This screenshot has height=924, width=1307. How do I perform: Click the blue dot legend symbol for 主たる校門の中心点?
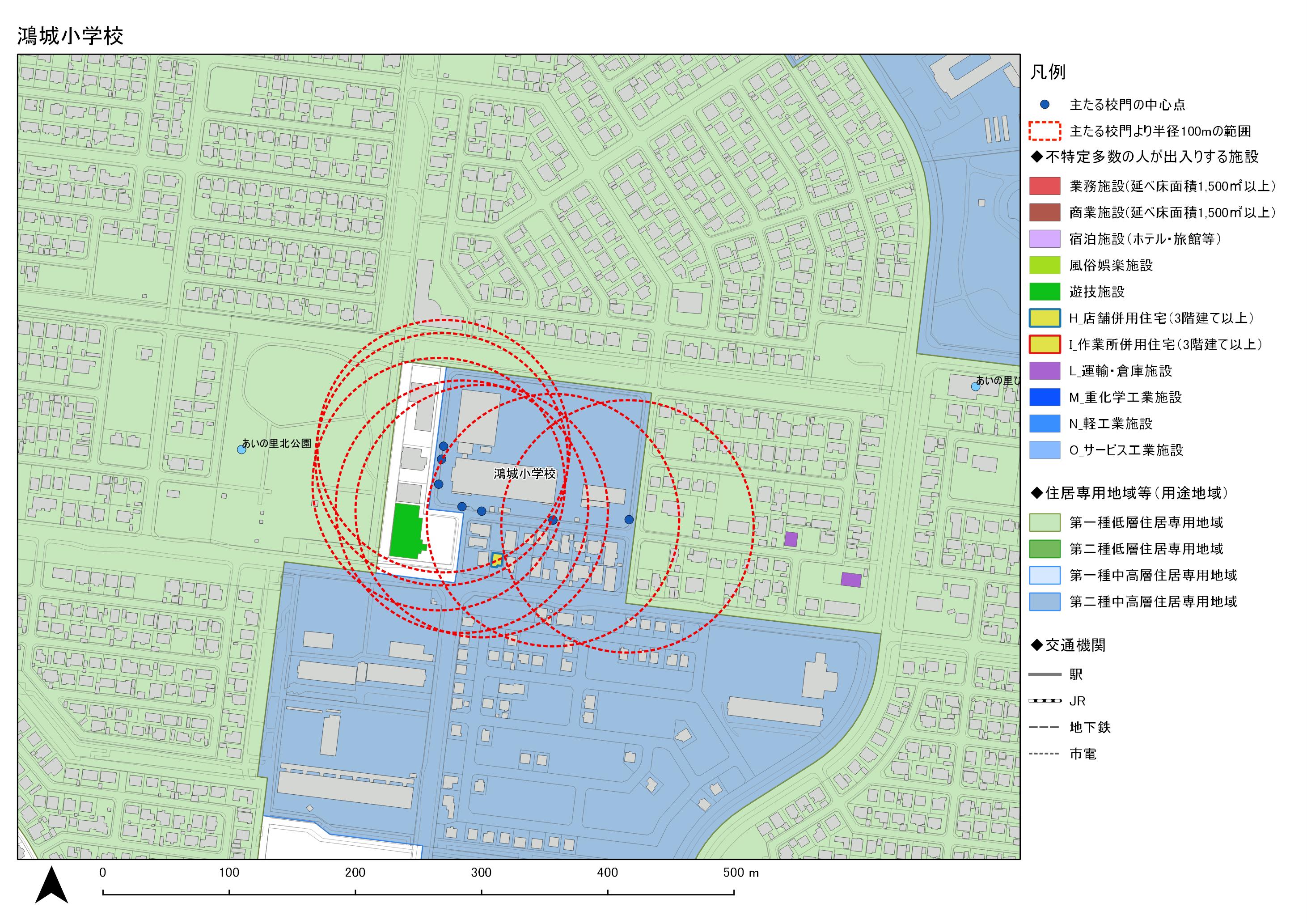point(1045,105)
